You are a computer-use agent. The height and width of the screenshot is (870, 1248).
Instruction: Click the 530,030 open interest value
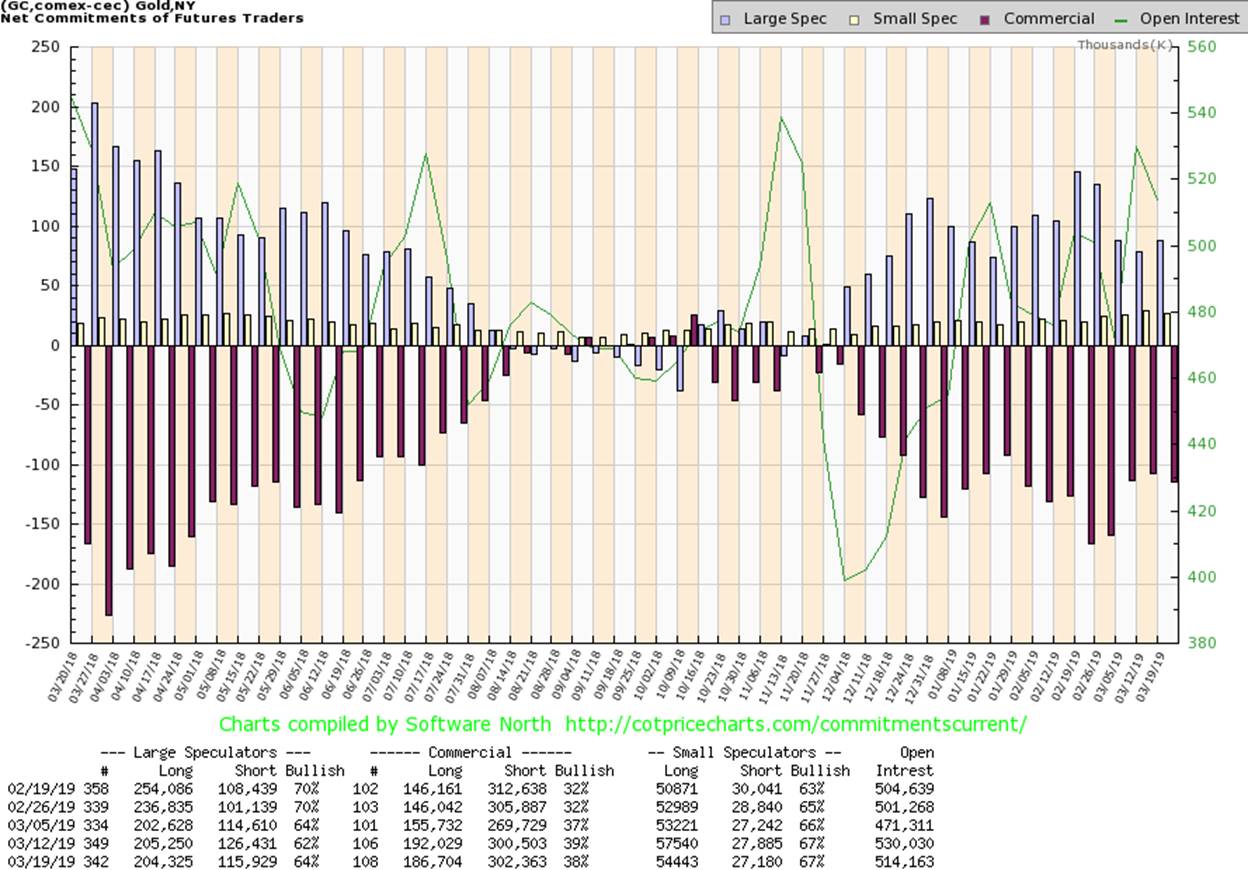(x=904, y=844)
